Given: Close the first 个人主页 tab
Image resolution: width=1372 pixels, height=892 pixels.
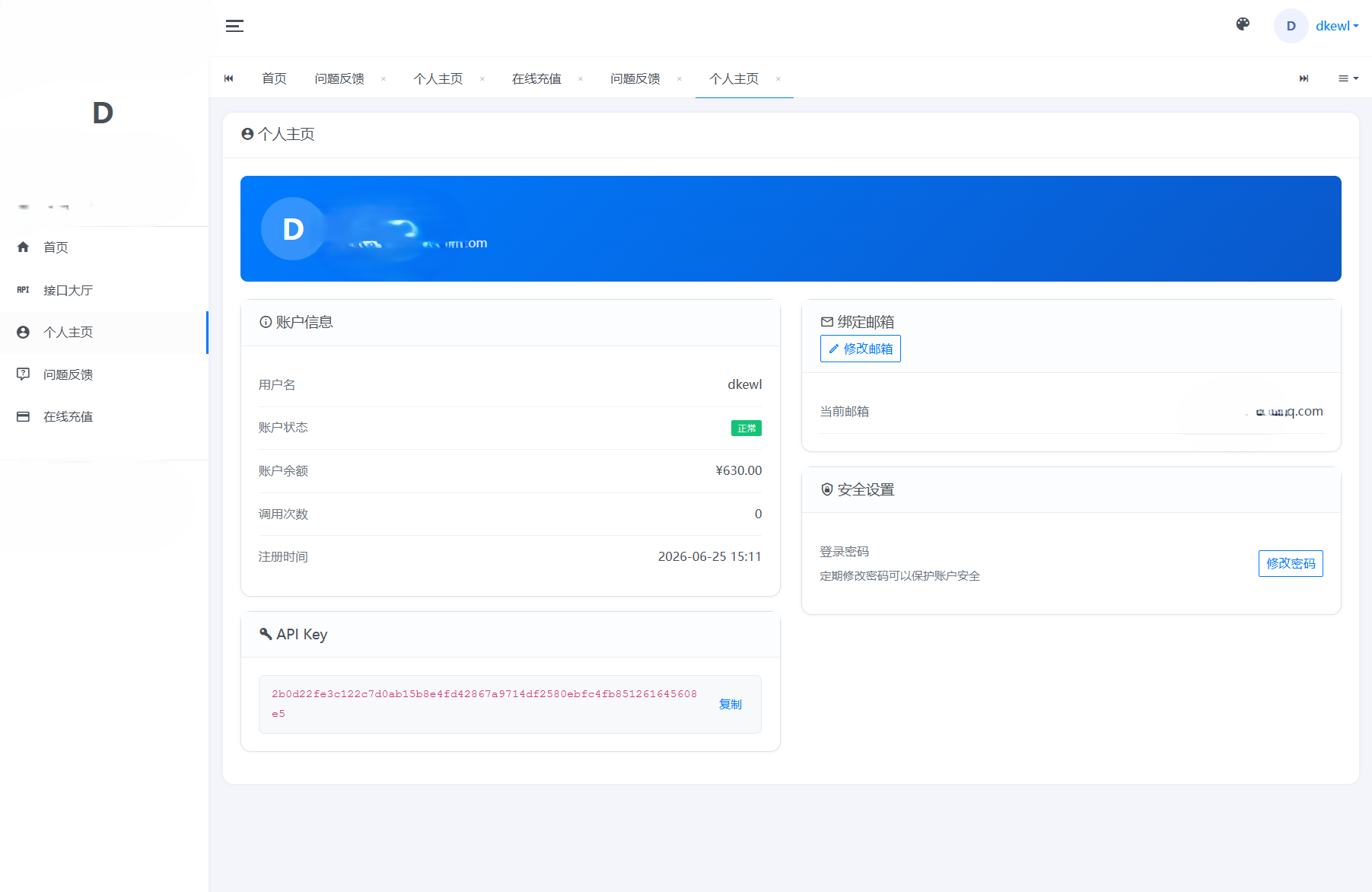Looking at the screenshot, I should coord(482,78).
